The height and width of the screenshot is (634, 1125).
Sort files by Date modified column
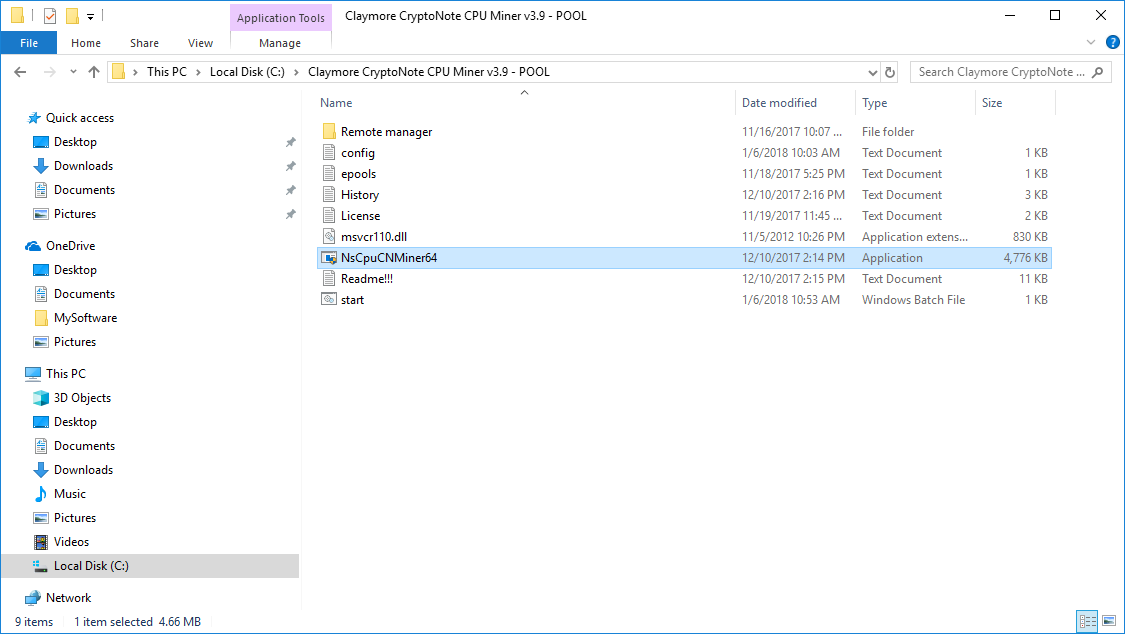pos(779,103)
